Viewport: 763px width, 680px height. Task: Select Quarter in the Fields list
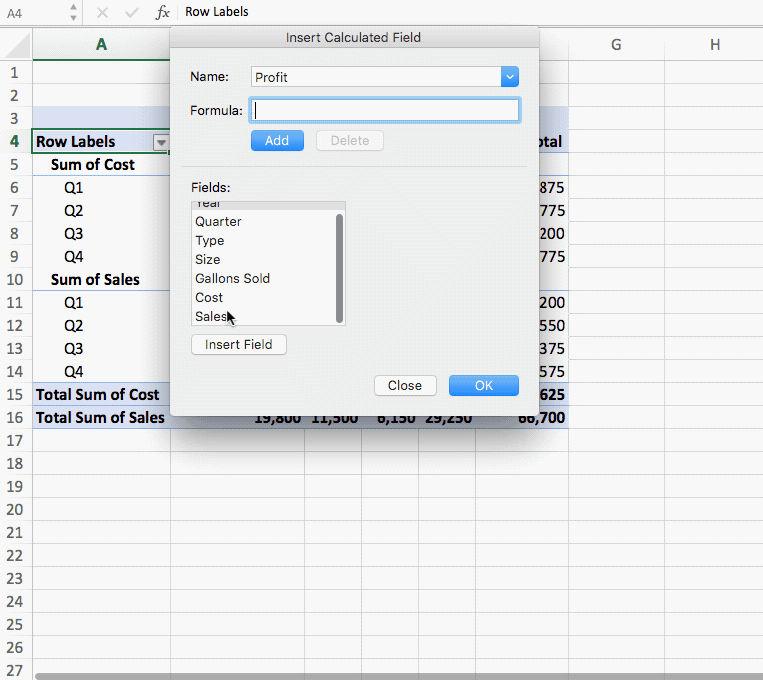(x=218, y=222)
